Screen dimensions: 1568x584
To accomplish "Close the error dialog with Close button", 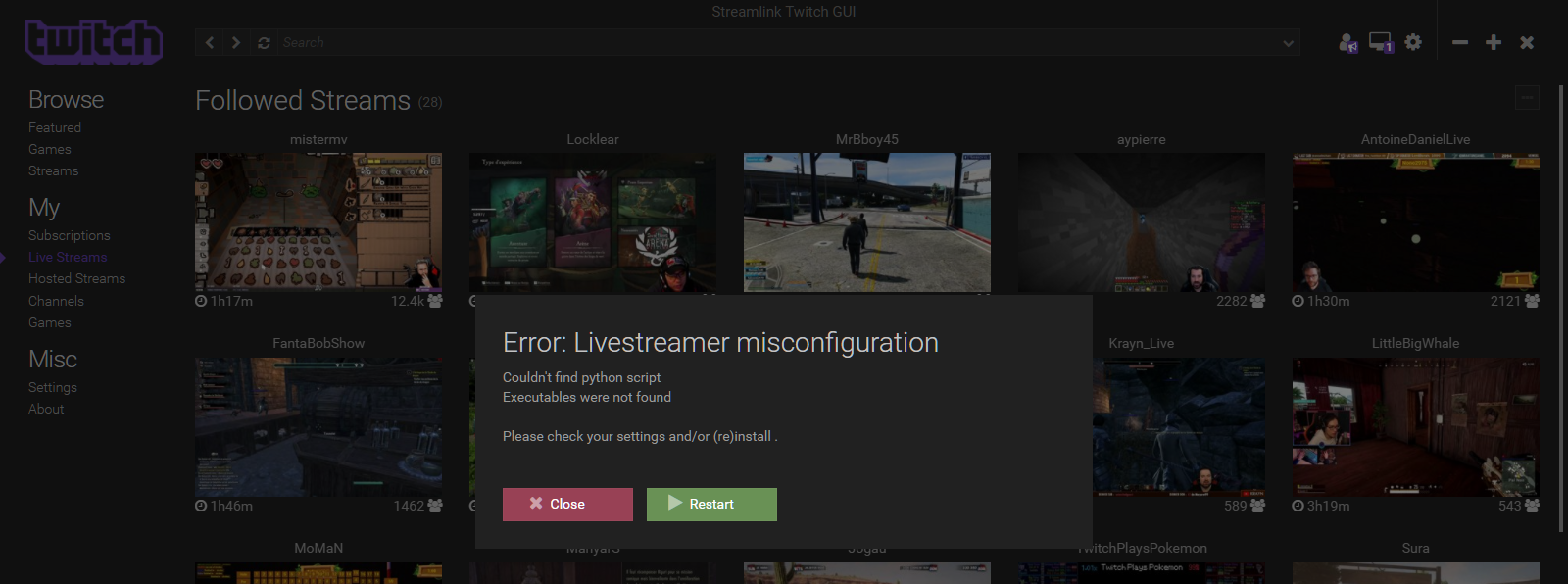I will (x=567, y=505).
